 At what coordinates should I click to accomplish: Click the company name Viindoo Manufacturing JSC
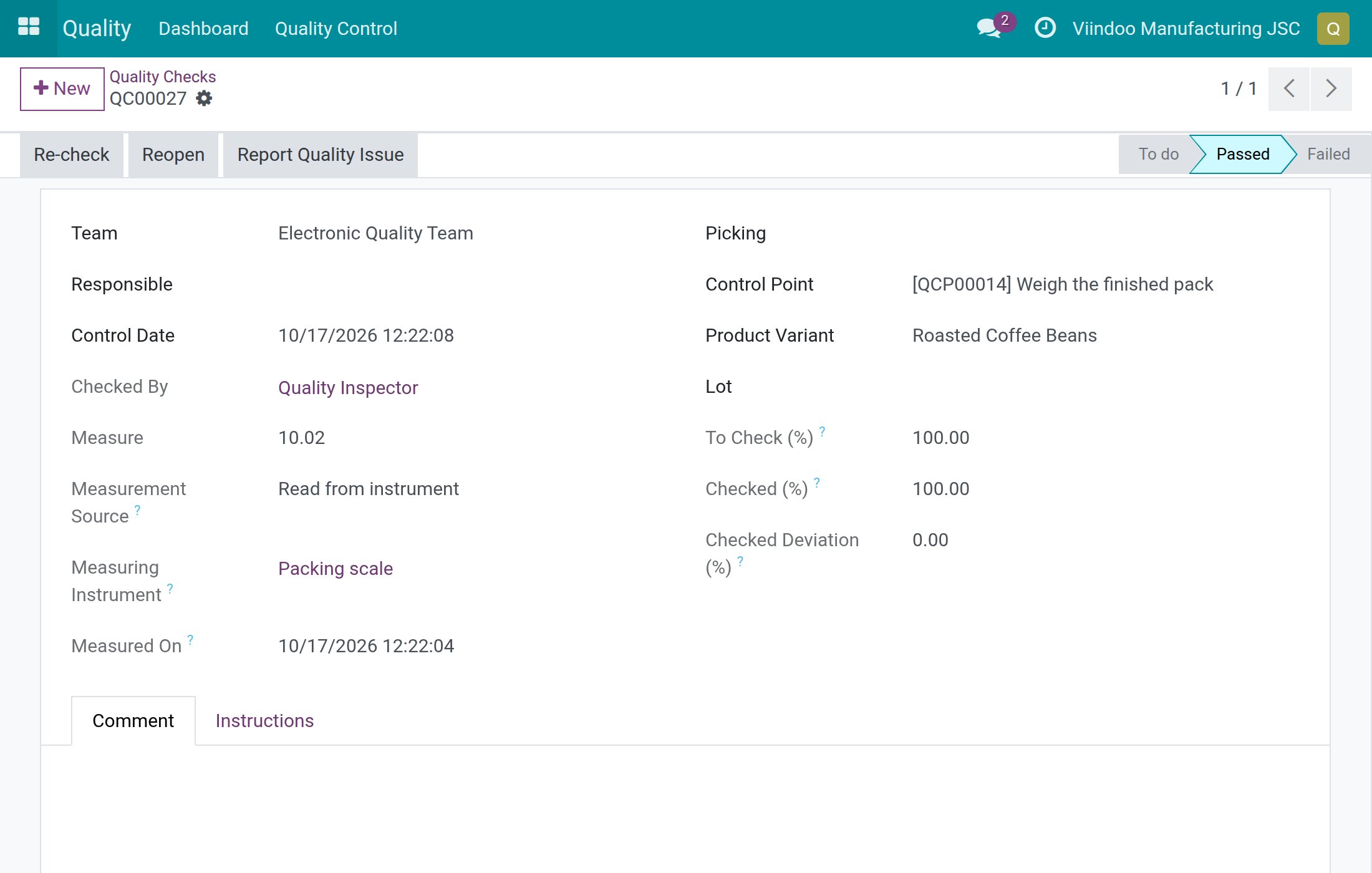click(1186, 29)
